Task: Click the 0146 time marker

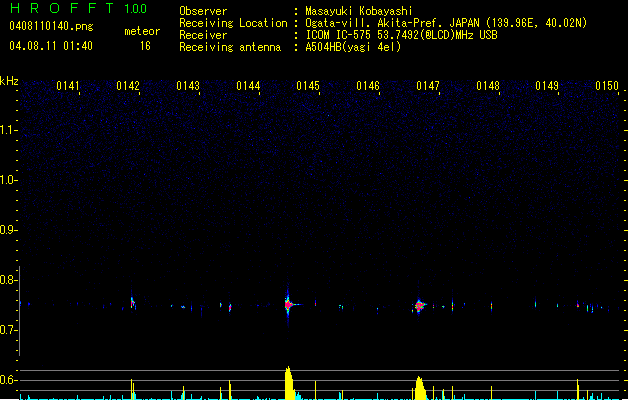Action: coord(368,86)
